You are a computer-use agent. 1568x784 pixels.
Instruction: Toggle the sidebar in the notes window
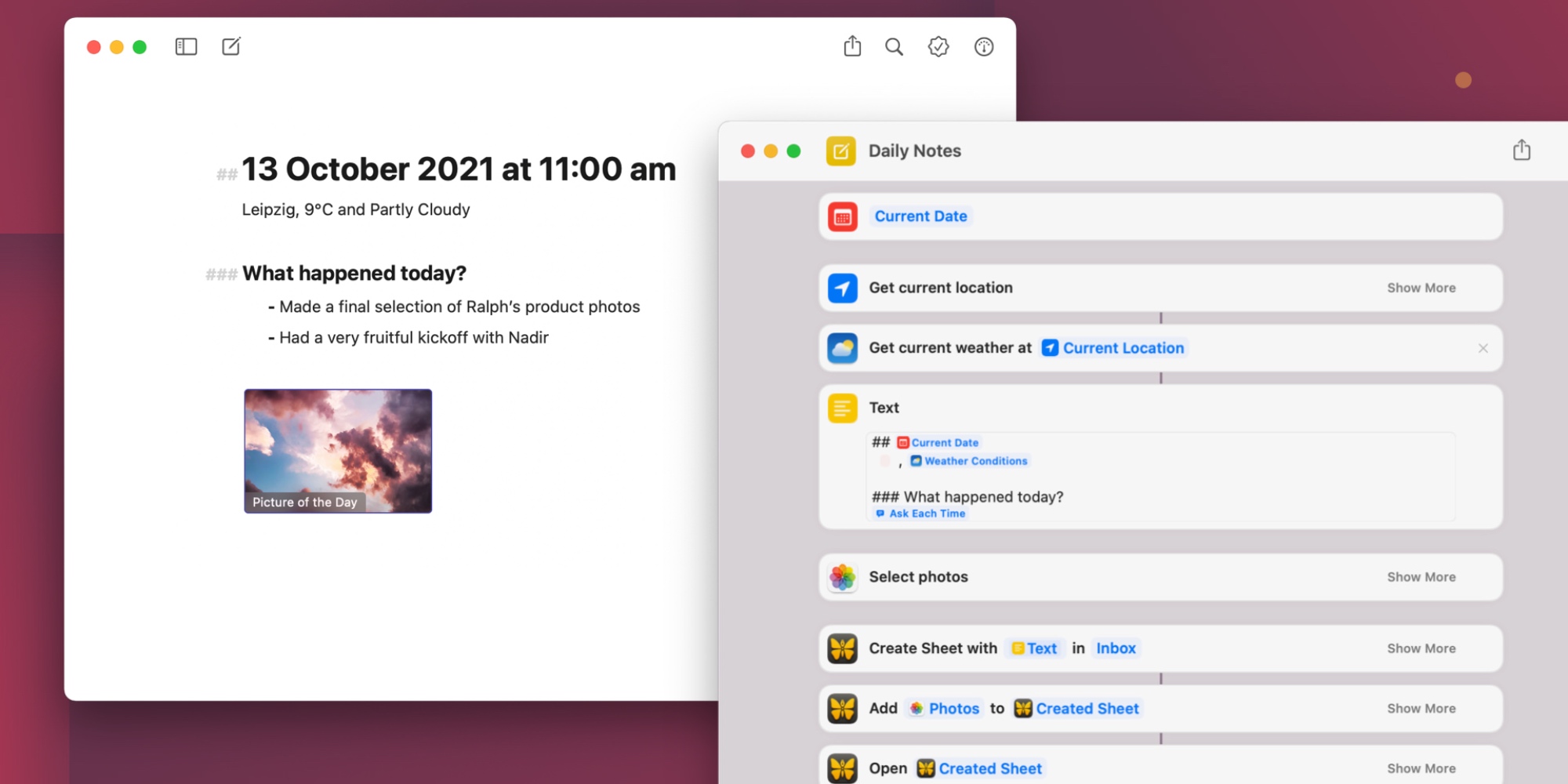tap(185, 47)
